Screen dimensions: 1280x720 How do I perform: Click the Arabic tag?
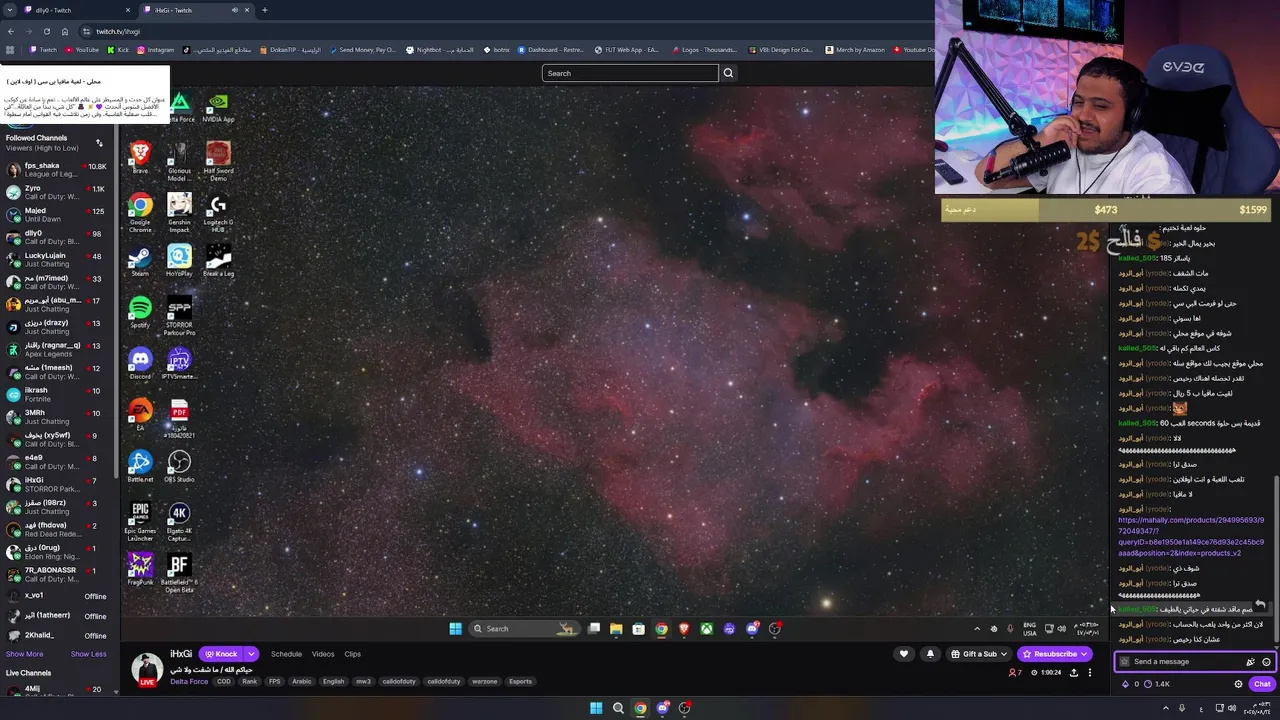pyautogui.click(x=301, y=681)
